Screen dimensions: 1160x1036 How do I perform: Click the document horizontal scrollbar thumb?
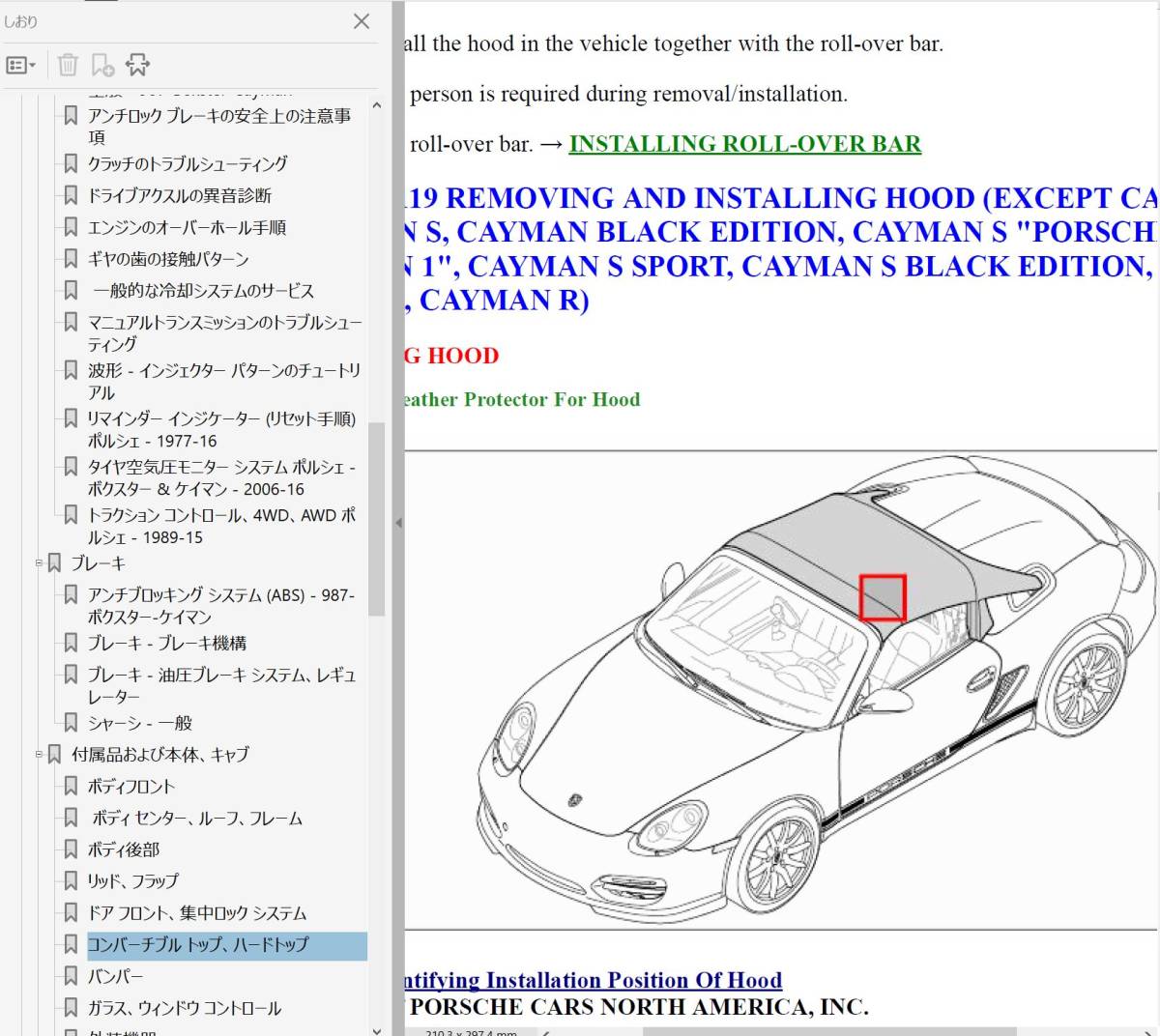tap(828, 1031)
